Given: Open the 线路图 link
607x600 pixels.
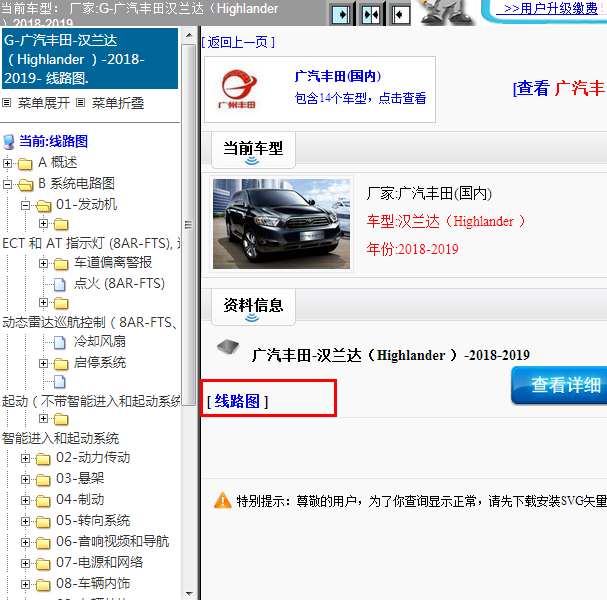Looking at the screenshot, I should (x=237, y=401).
